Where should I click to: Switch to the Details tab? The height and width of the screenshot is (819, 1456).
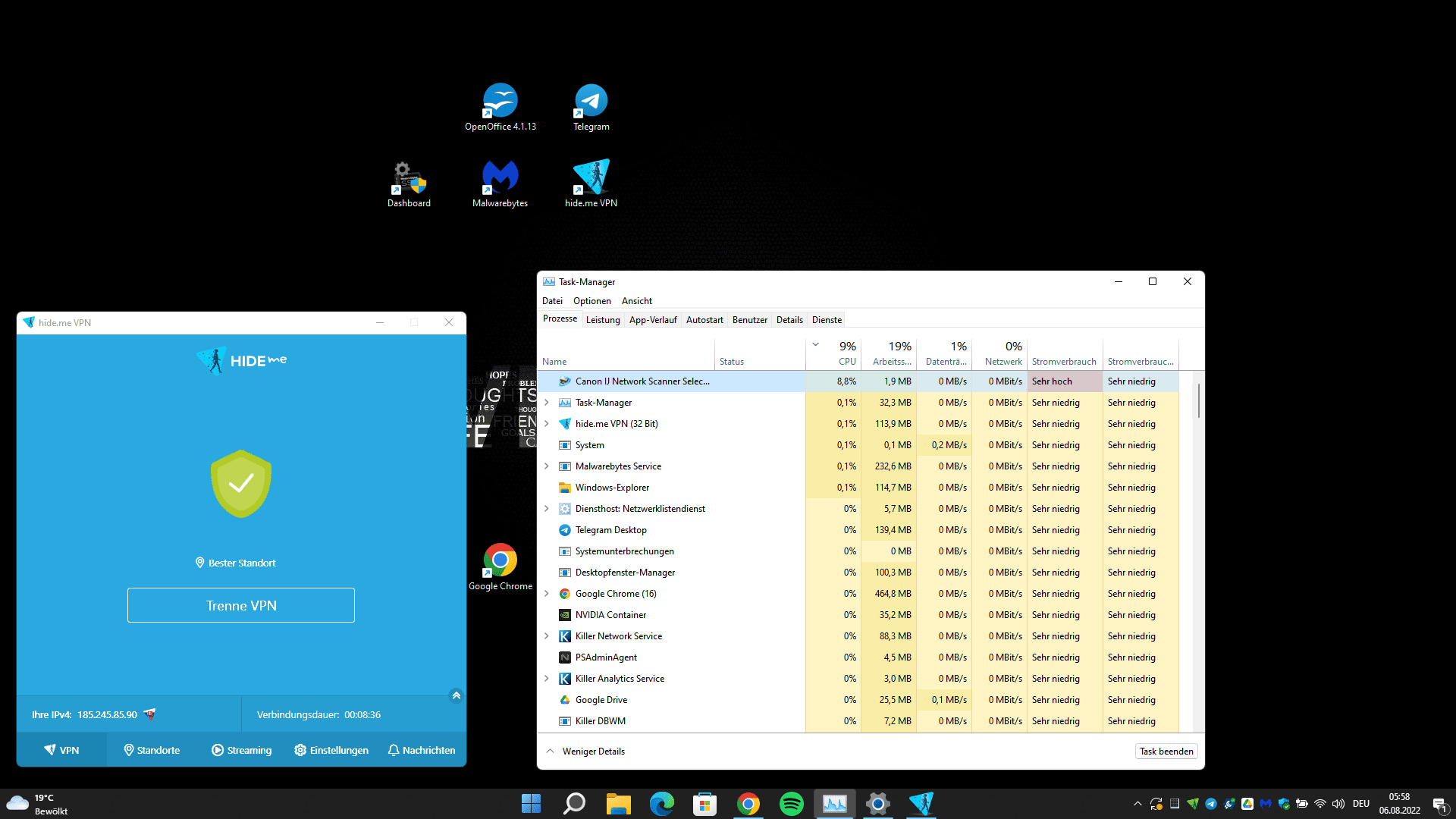789,320
